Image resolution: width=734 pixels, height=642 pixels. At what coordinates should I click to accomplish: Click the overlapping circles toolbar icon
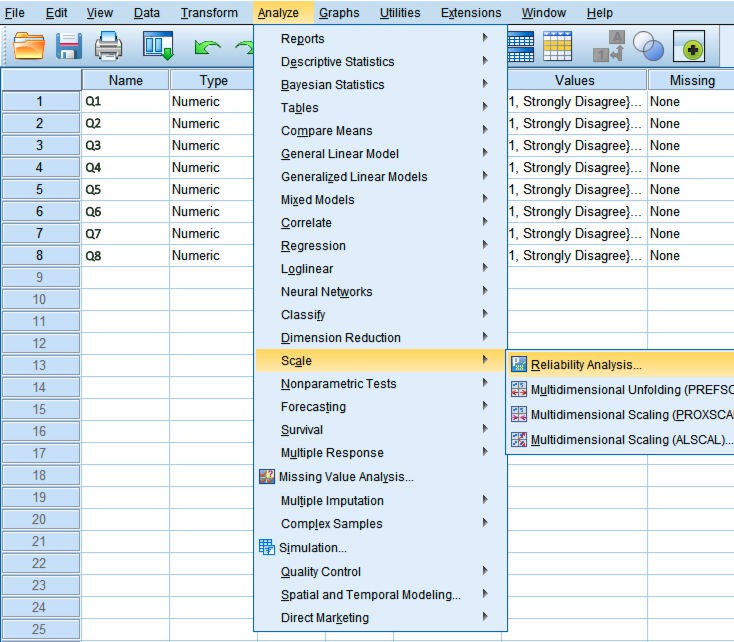[648, 46]
